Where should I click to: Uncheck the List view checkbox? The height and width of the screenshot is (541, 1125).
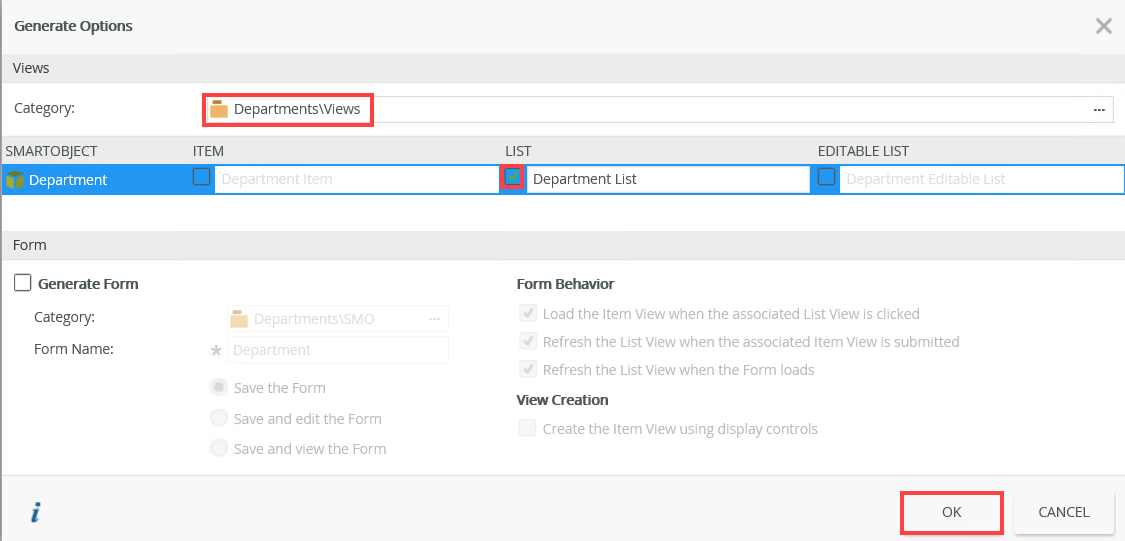point(512,177)
